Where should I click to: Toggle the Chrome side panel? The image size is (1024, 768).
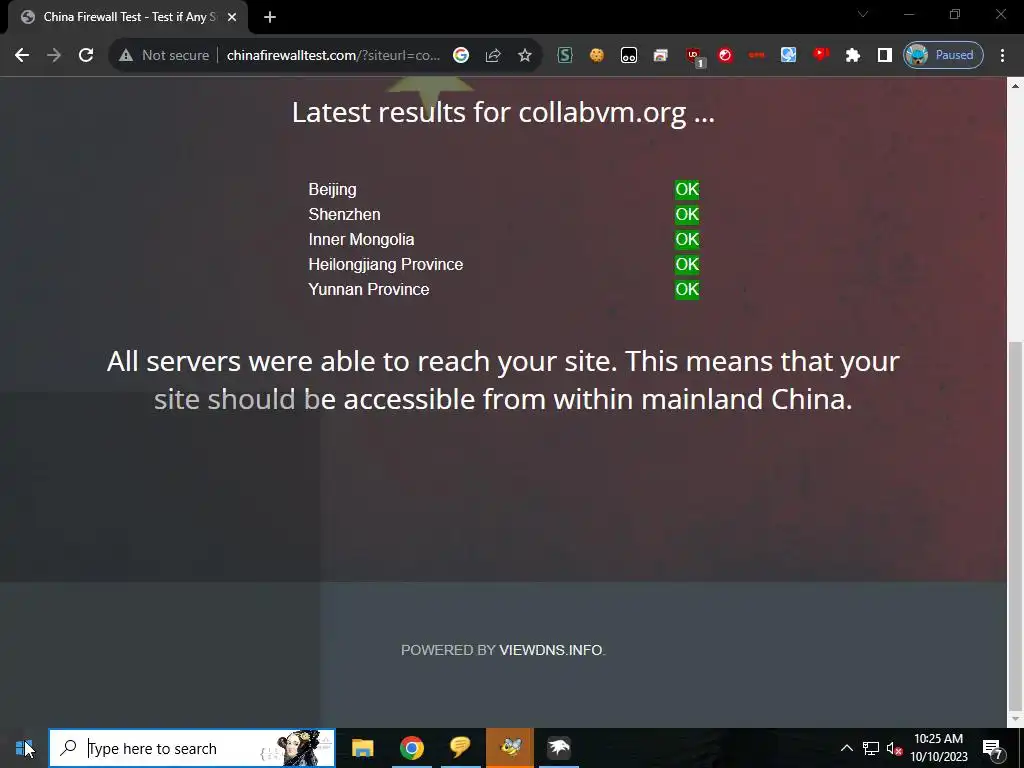[884, 56]
